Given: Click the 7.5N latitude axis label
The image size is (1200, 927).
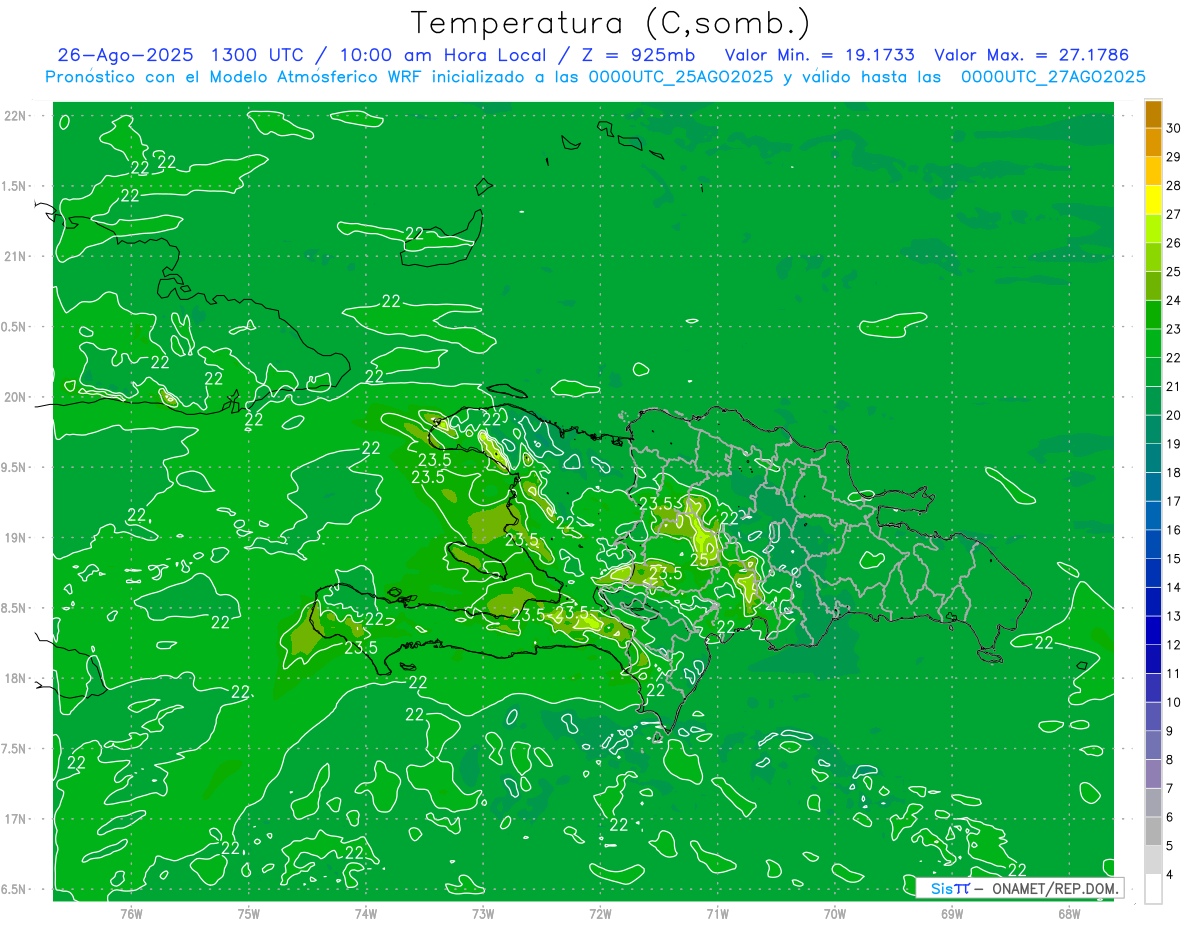Looking at the screenshot, I should pos(15,749).
